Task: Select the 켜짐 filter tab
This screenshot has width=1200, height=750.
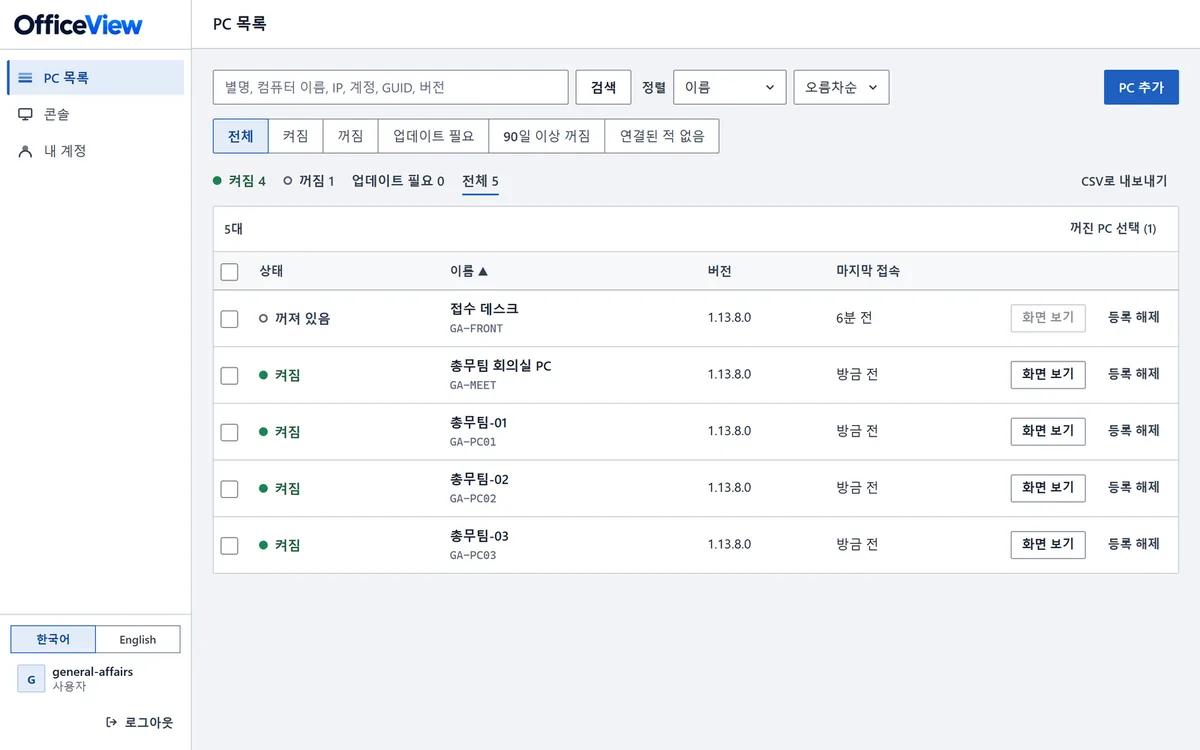Action: pos(295,136)
